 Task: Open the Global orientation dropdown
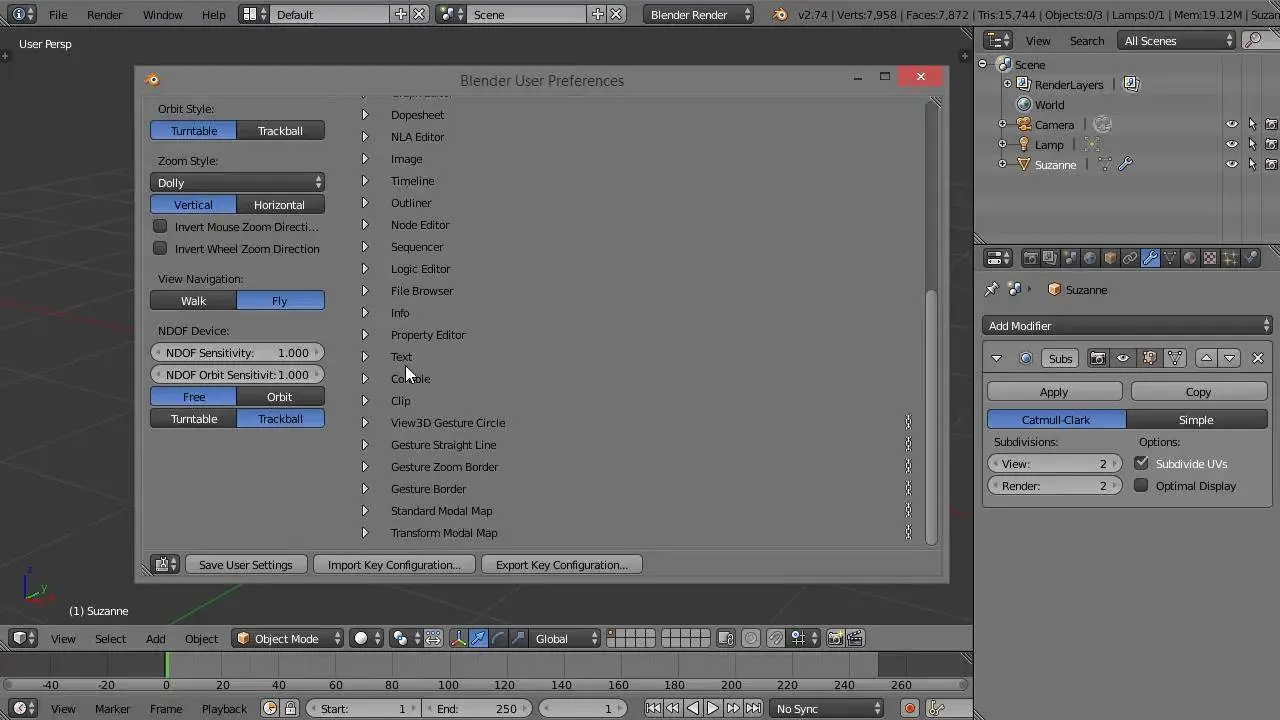[x=566, y=638]
